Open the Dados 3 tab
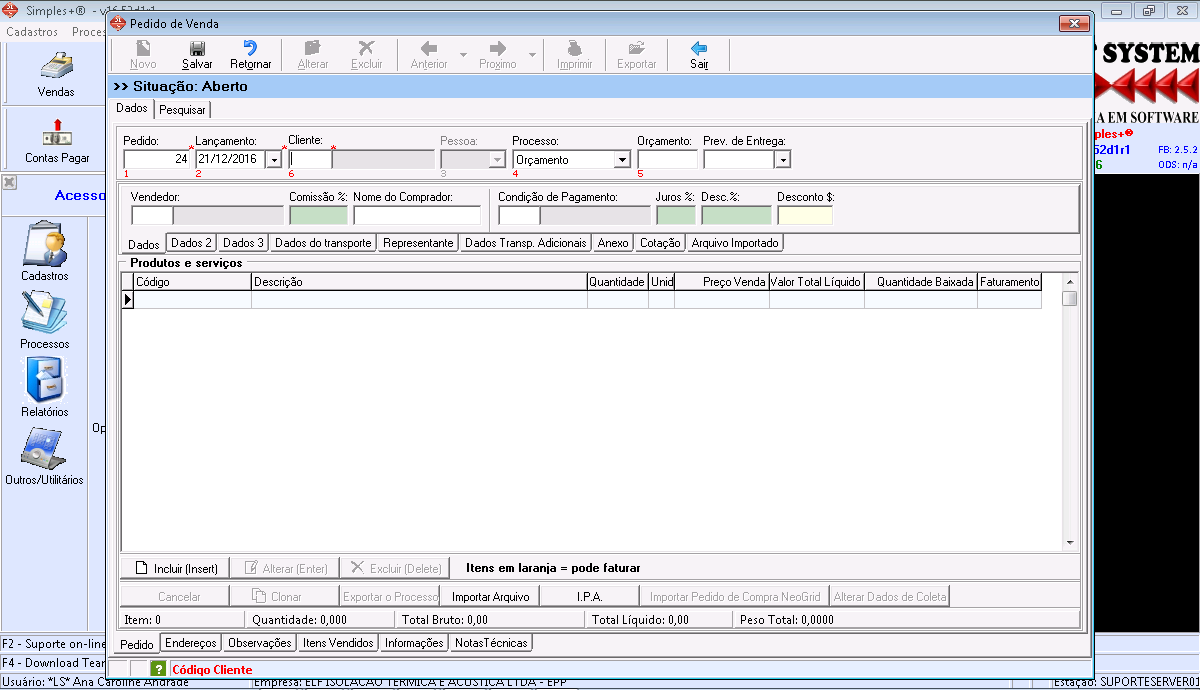 click(243, 243)
